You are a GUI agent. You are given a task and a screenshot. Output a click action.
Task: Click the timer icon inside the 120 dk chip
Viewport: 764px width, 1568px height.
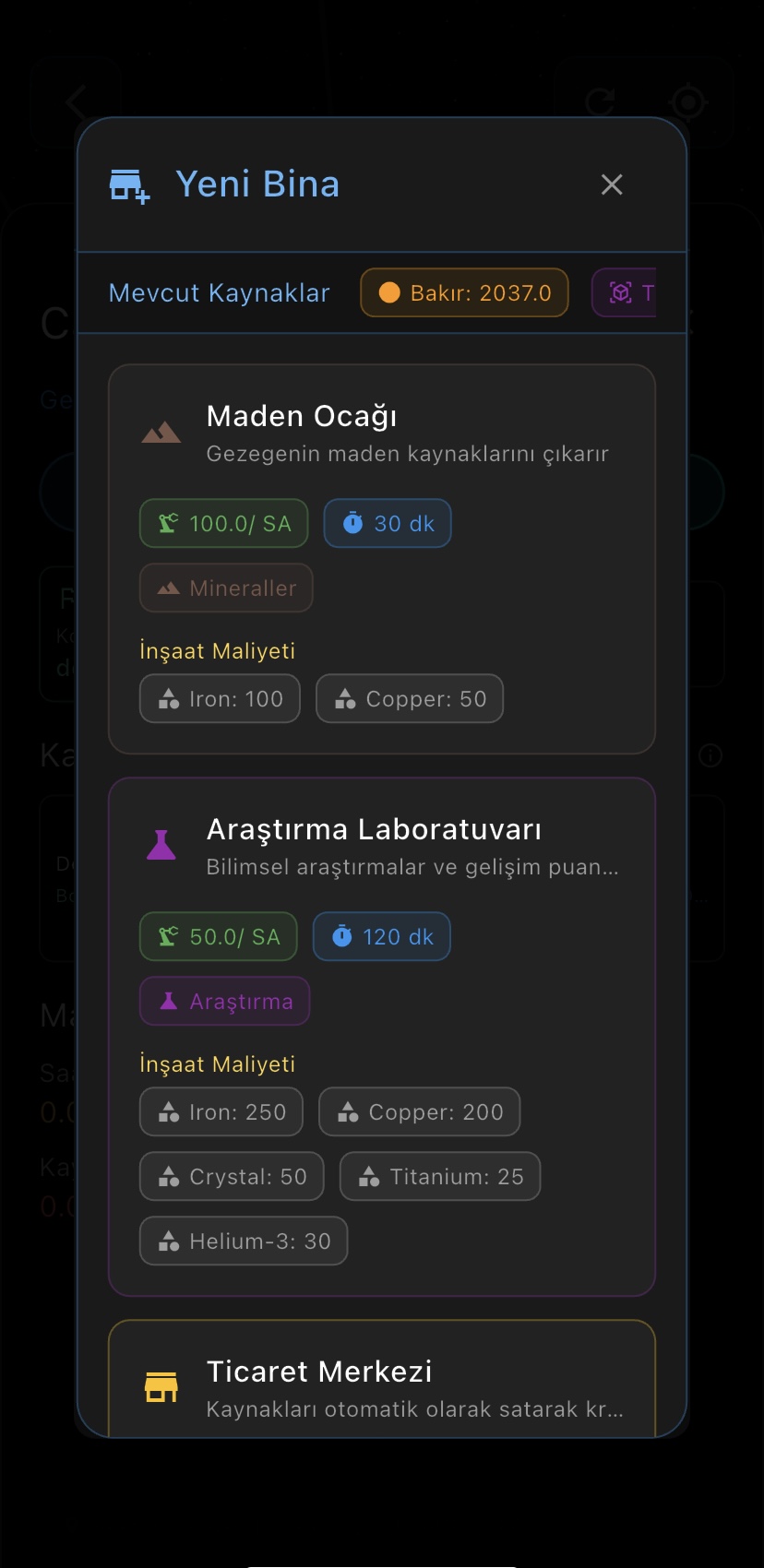[344, 936]
